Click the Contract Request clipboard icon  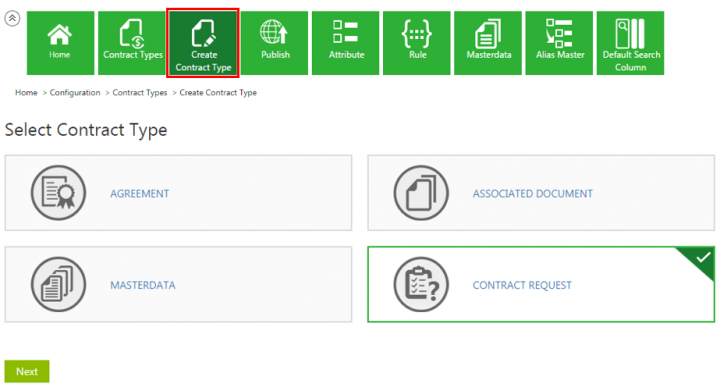(421, 284)
